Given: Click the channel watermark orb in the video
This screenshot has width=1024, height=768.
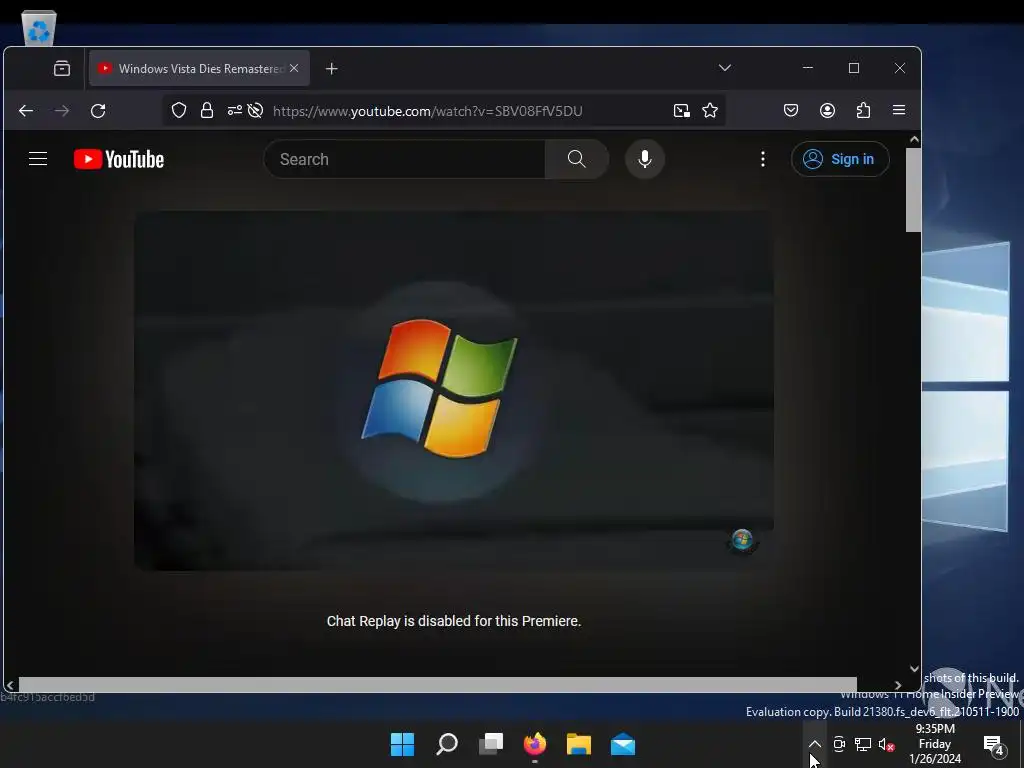Looking at the screenshot, I should 742,541.
